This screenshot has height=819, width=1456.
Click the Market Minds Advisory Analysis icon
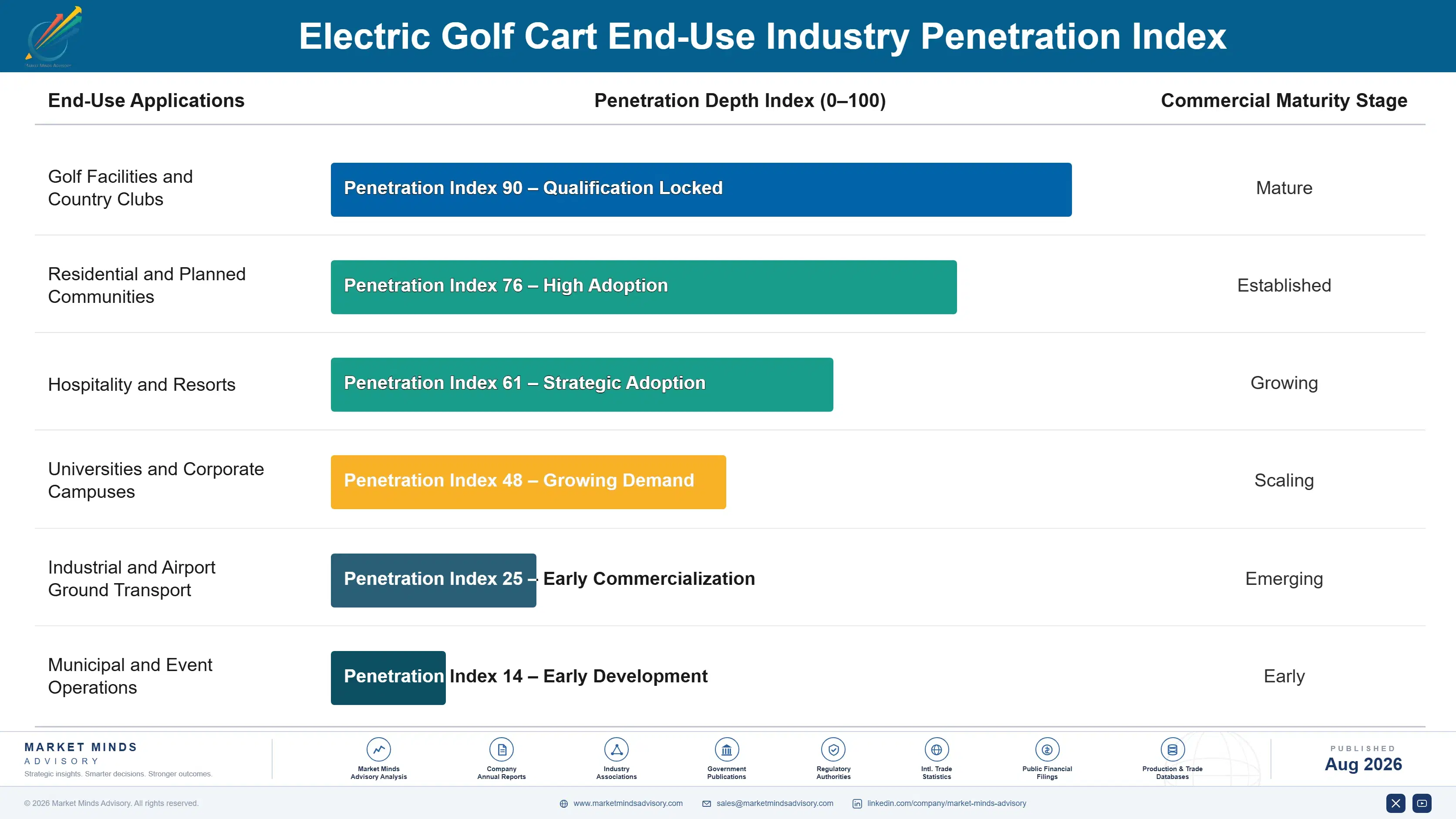click(x=379, y=749)
